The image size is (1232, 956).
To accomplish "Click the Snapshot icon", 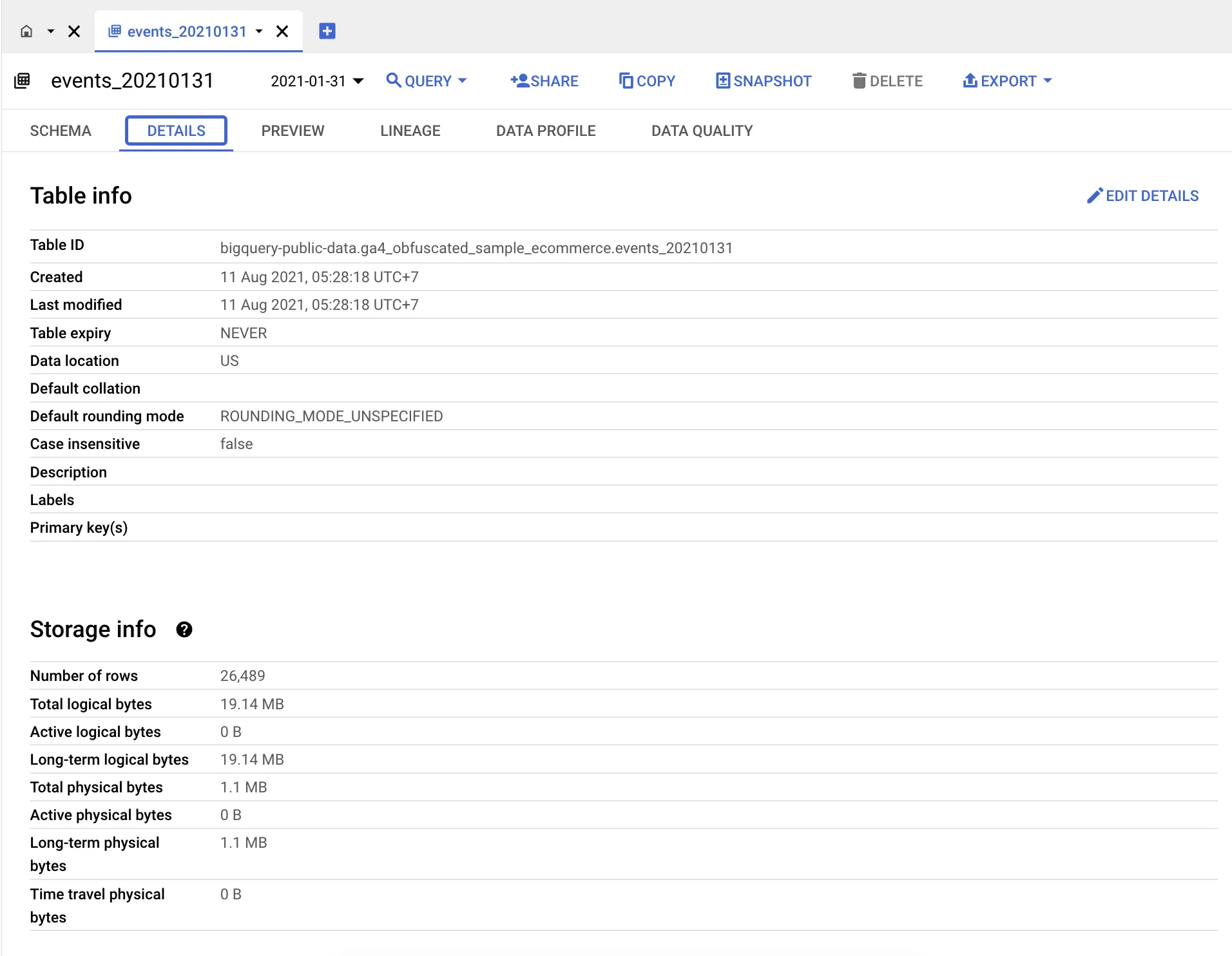I will 723,81.
